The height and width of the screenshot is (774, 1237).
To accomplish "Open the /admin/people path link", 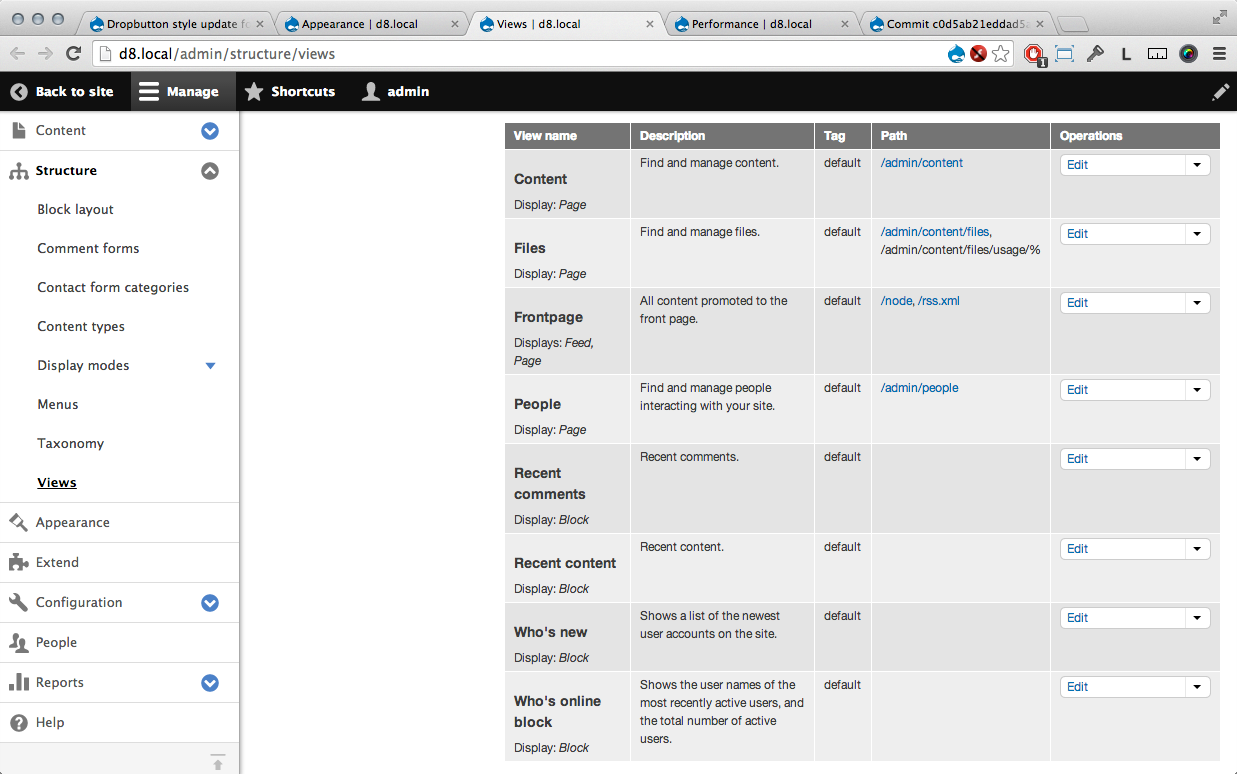I will tap(920, 388).
